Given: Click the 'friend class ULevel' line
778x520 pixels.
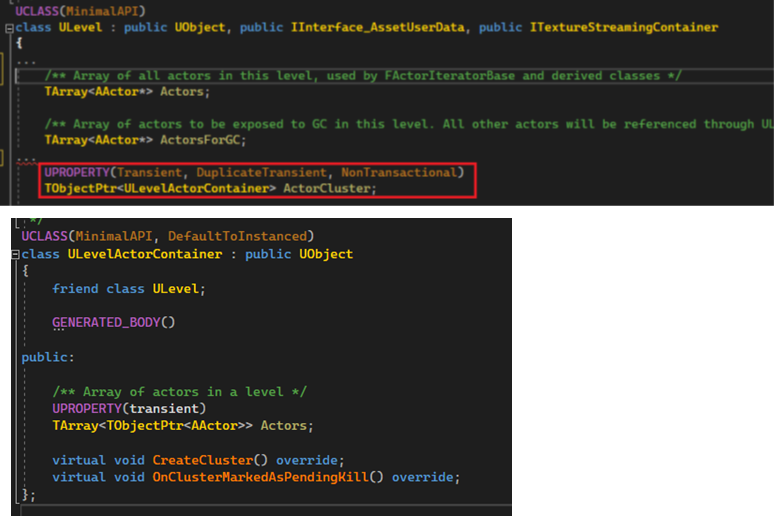Looking at the screenshot, I should (129, 289).
